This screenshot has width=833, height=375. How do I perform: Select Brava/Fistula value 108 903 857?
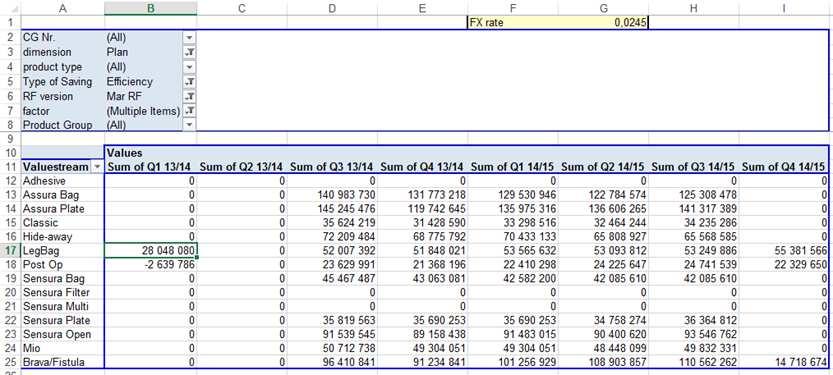[604, 362]
